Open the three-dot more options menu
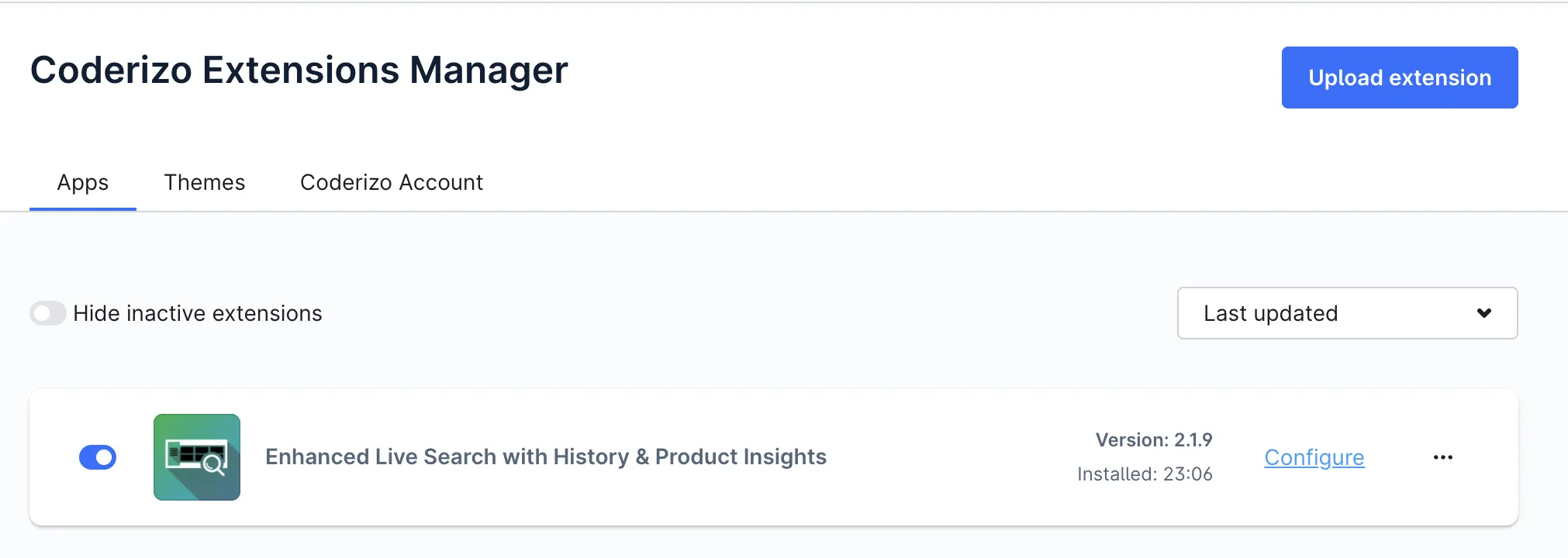The width and height of the screenshot is (1568, 558). pos(1442,457)
